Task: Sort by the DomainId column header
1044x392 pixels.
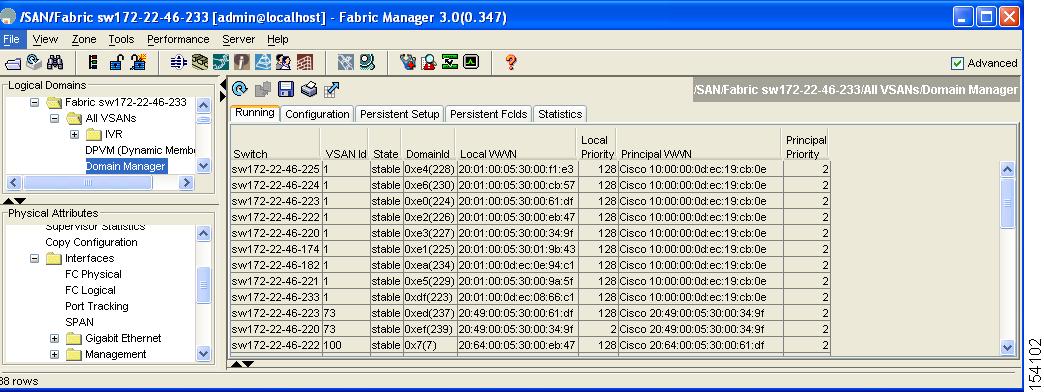Action: click(x=428, y=144)
